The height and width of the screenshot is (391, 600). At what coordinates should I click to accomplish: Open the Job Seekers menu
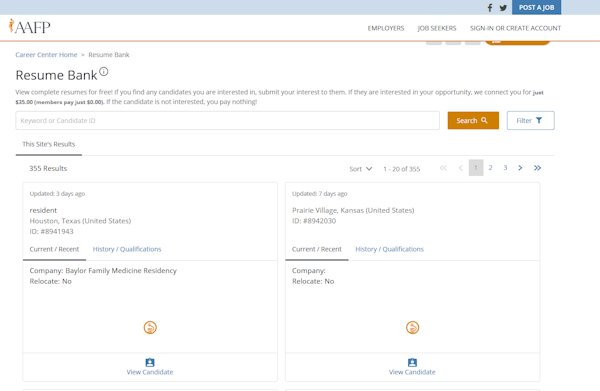437,28
